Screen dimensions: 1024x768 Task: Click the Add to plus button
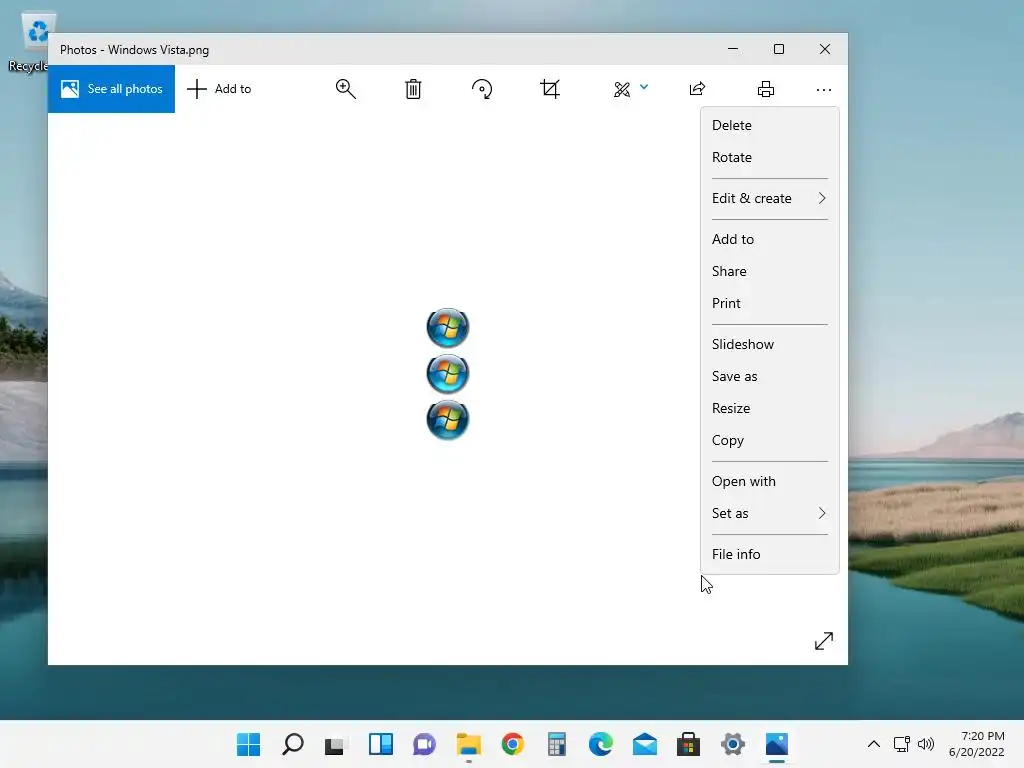(x=219, y=89)
